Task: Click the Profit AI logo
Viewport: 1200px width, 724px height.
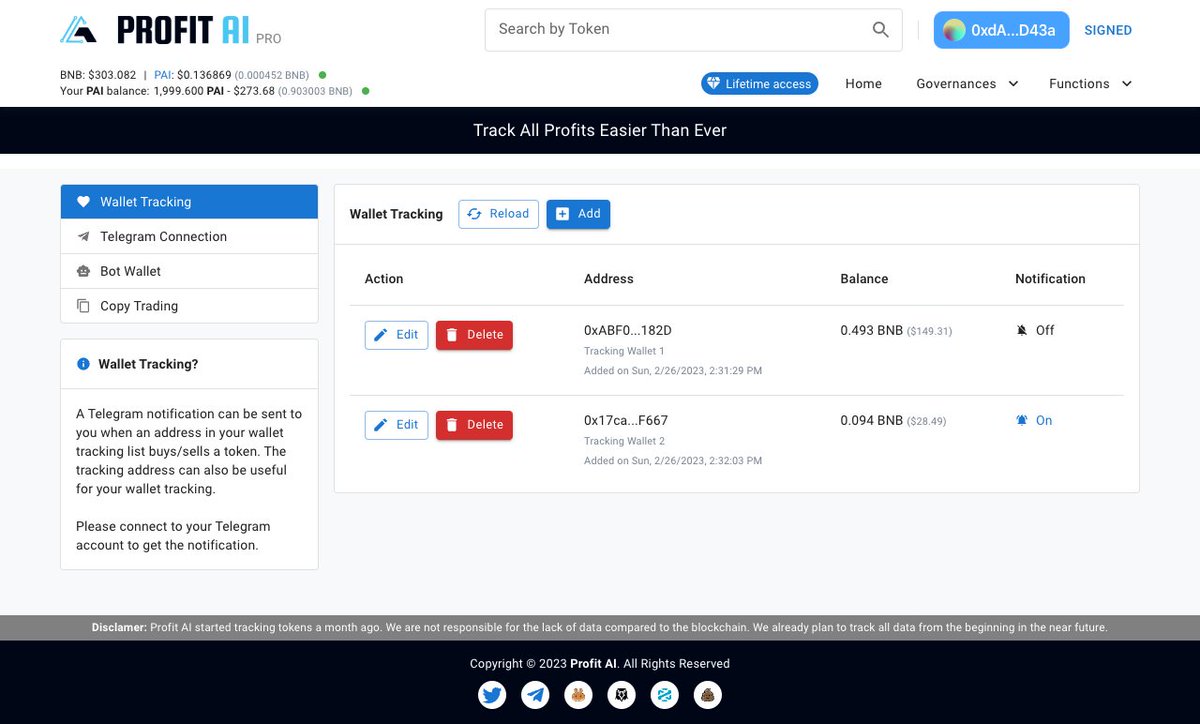Action: (x=170, y=31)
